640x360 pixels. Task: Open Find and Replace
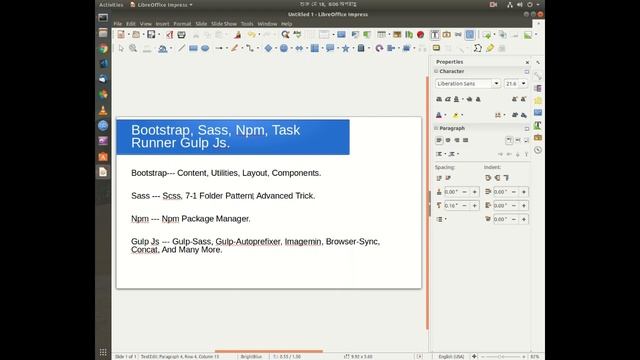(285, 35)
